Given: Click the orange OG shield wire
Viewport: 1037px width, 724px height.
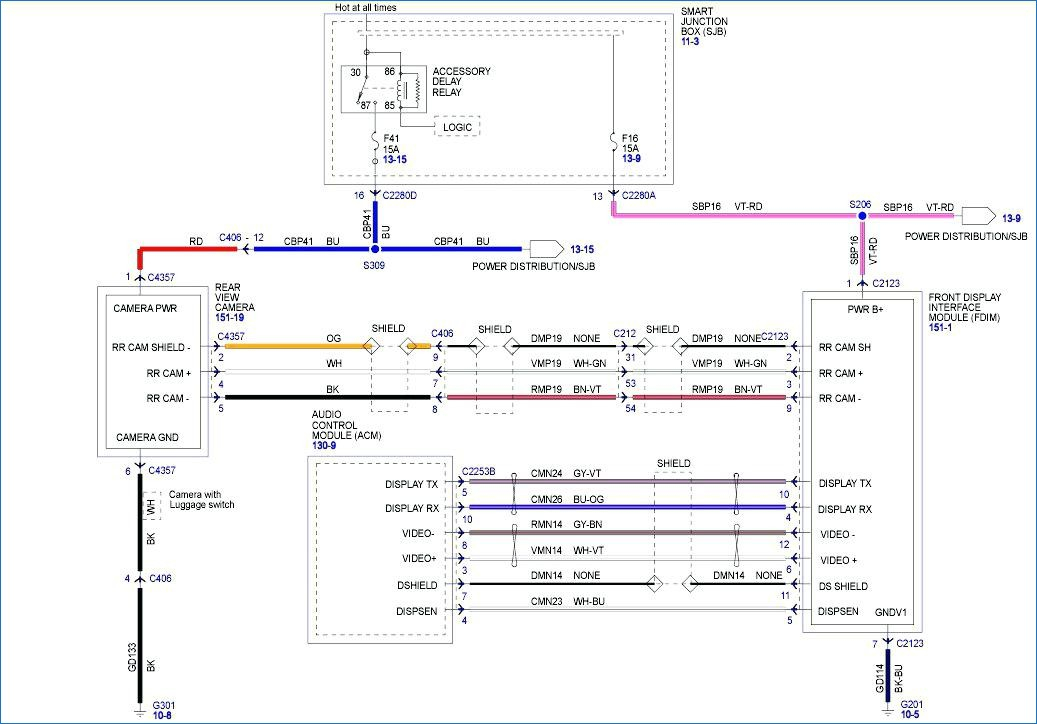Looking at the screenshot, I should pyautogui.click(x=298, y=346).
